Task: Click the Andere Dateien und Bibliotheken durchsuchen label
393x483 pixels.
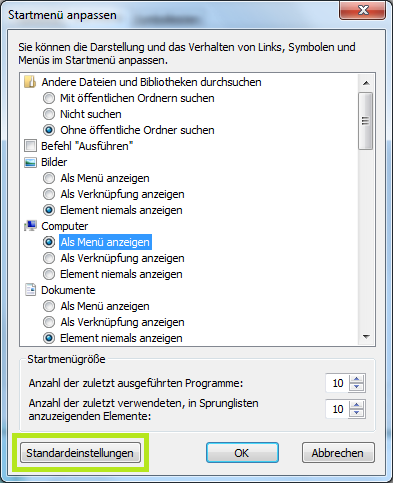Action: tap(151, 82)
